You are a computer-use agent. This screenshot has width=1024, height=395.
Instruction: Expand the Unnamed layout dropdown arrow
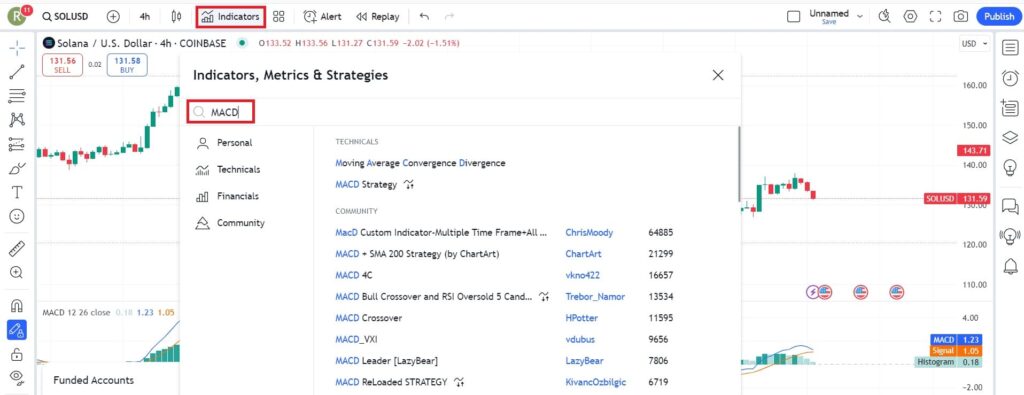[x=859, y=16]
